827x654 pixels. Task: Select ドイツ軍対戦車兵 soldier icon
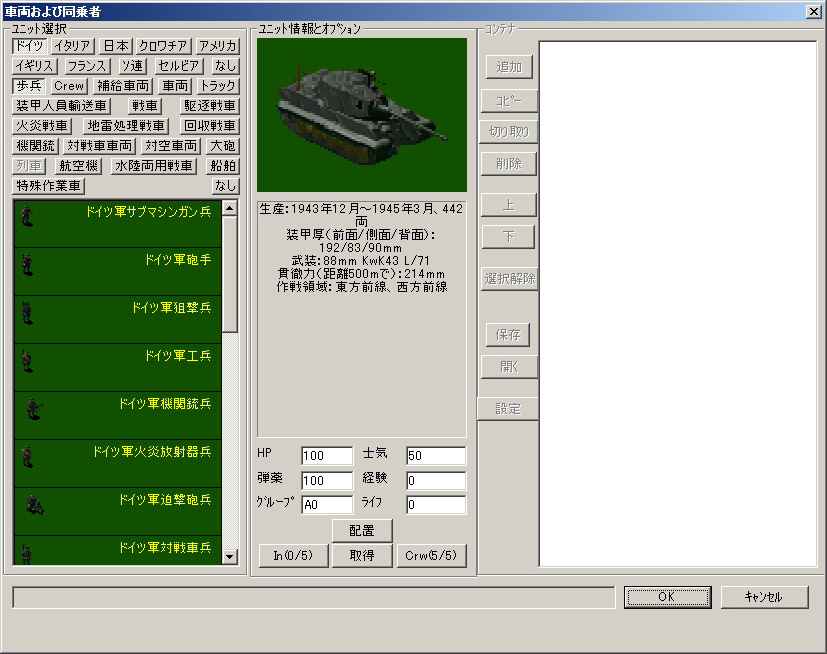[x=27, y=554]
